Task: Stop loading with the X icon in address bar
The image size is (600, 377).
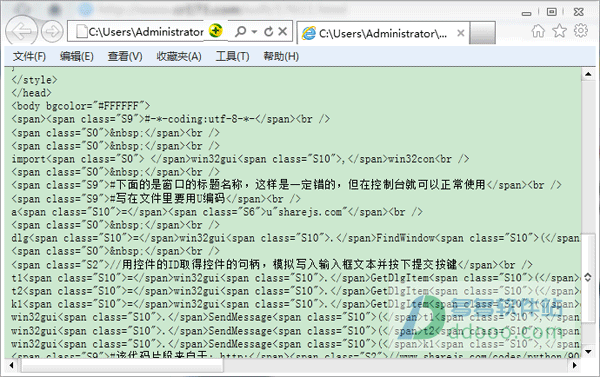Action: point(282,31)
